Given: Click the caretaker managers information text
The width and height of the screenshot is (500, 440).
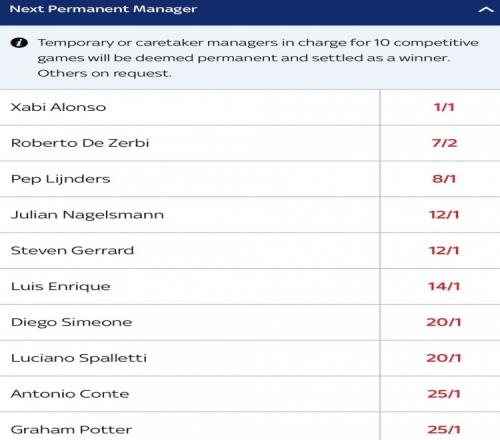Looking at the screenshot, I should pos(258,58).
